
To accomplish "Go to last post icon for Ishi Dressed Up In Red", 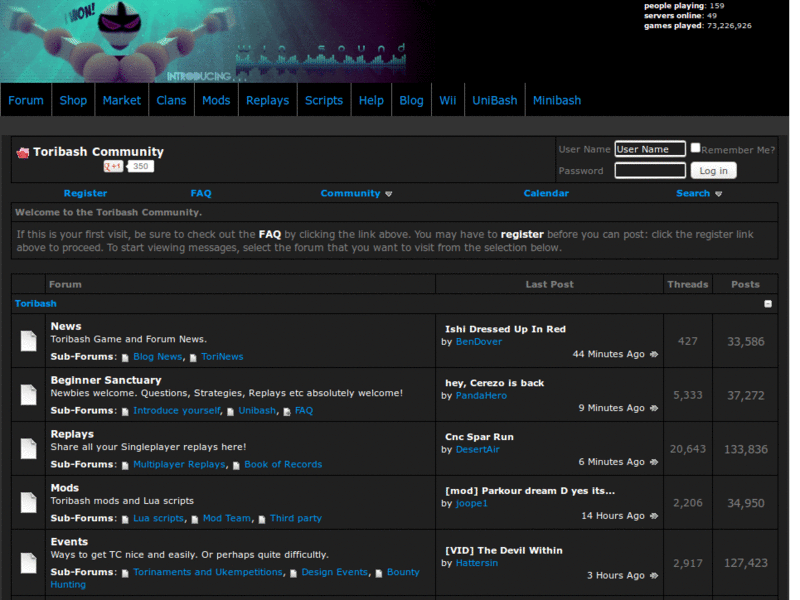I will pos(654,354).
